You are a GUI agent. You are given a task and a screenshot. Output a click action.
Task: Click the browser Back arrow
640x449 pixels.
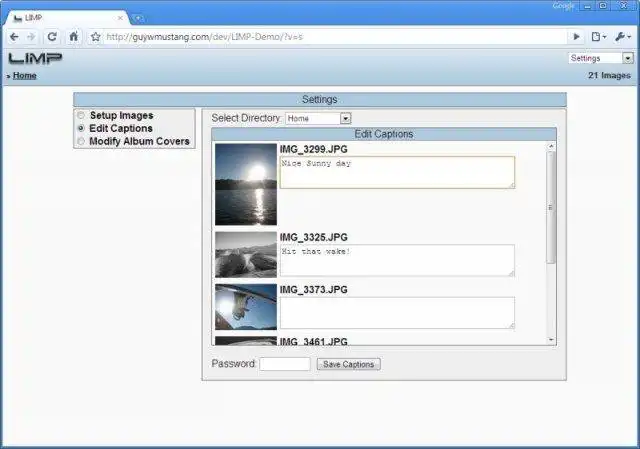tap(14, 37)
